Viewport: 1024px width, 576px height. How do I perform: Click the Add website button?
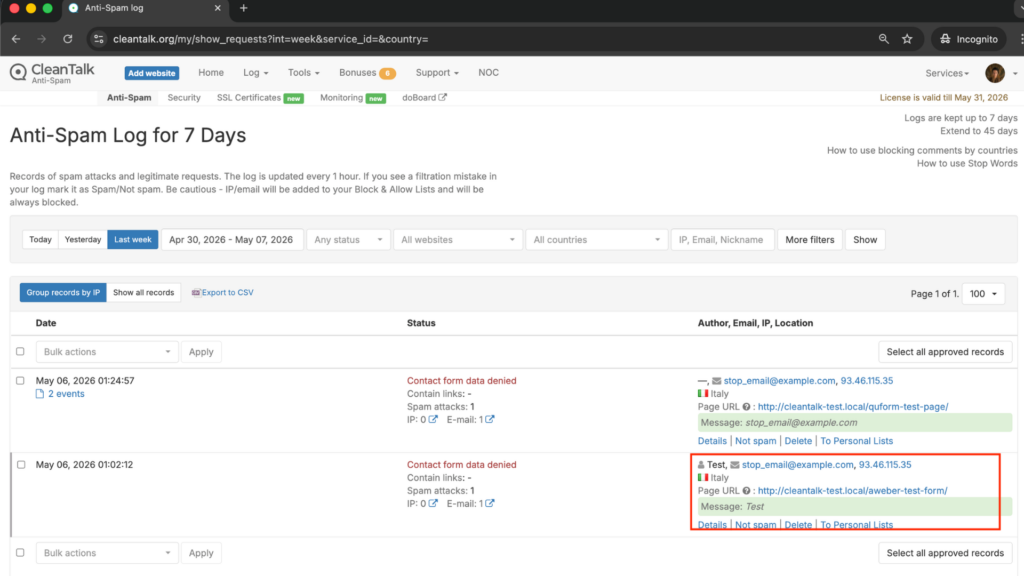[x=152, y=73]
